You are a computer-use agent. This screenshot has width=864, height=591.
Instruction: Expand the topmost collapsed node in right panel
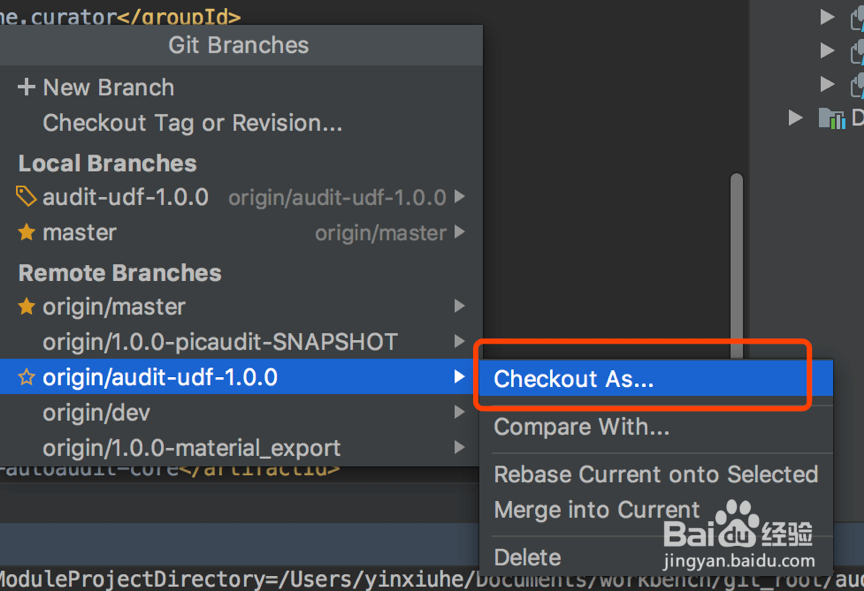tap(827, 17)
